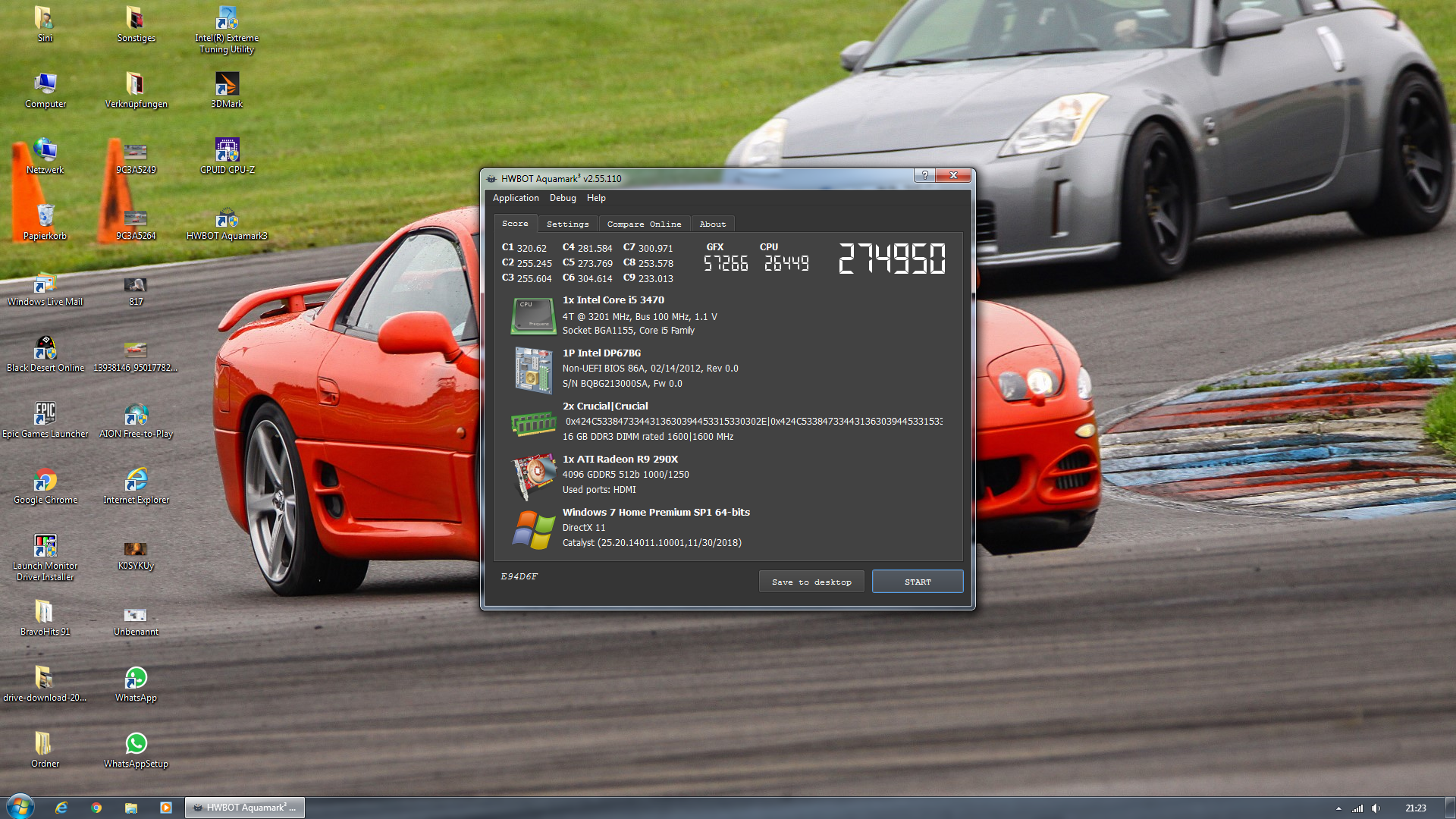
Task: Open the Sini folder icon
Action: [45, 24]
